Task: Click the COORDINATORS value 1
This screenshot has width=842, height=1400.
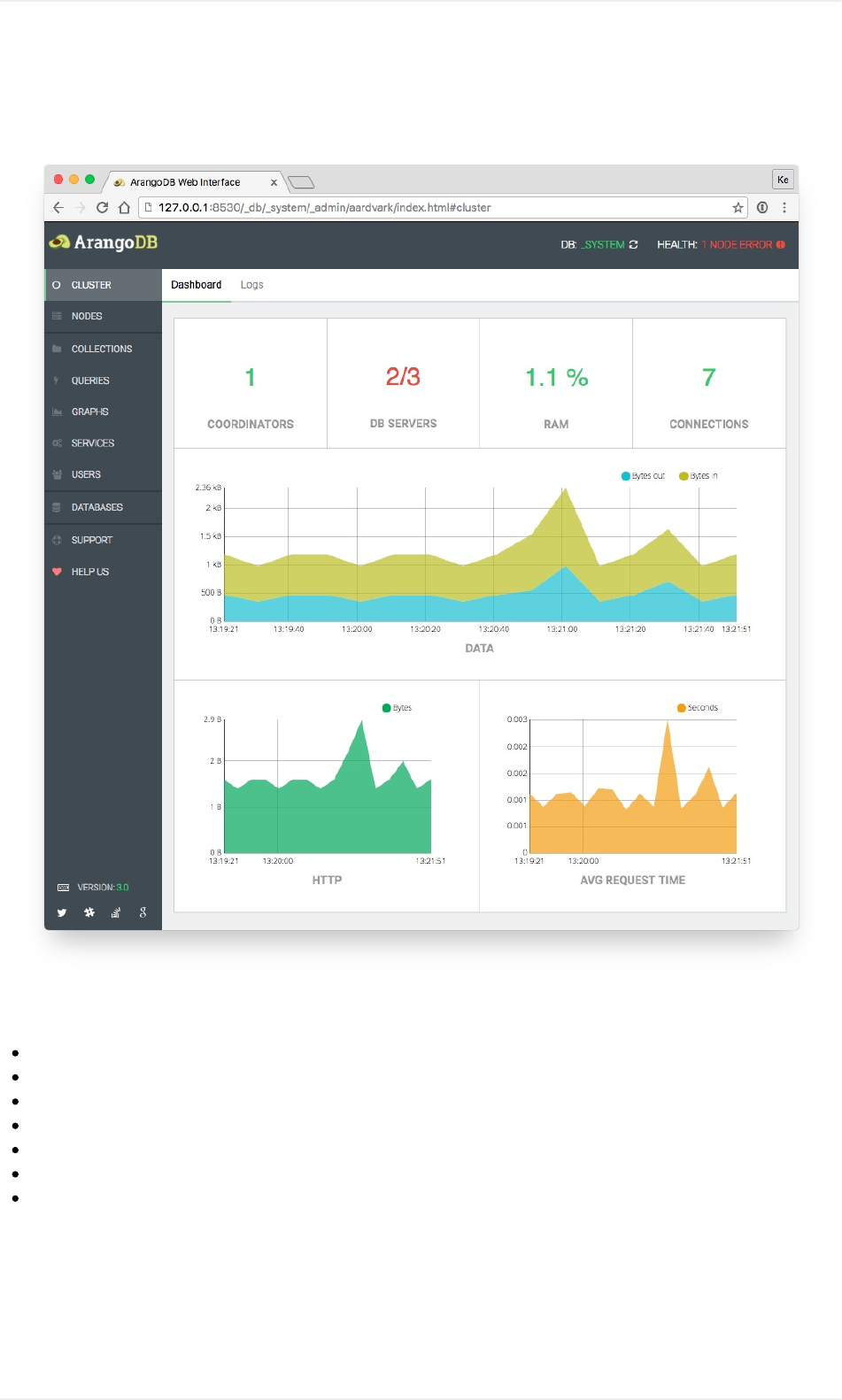Action: point(251,378)
